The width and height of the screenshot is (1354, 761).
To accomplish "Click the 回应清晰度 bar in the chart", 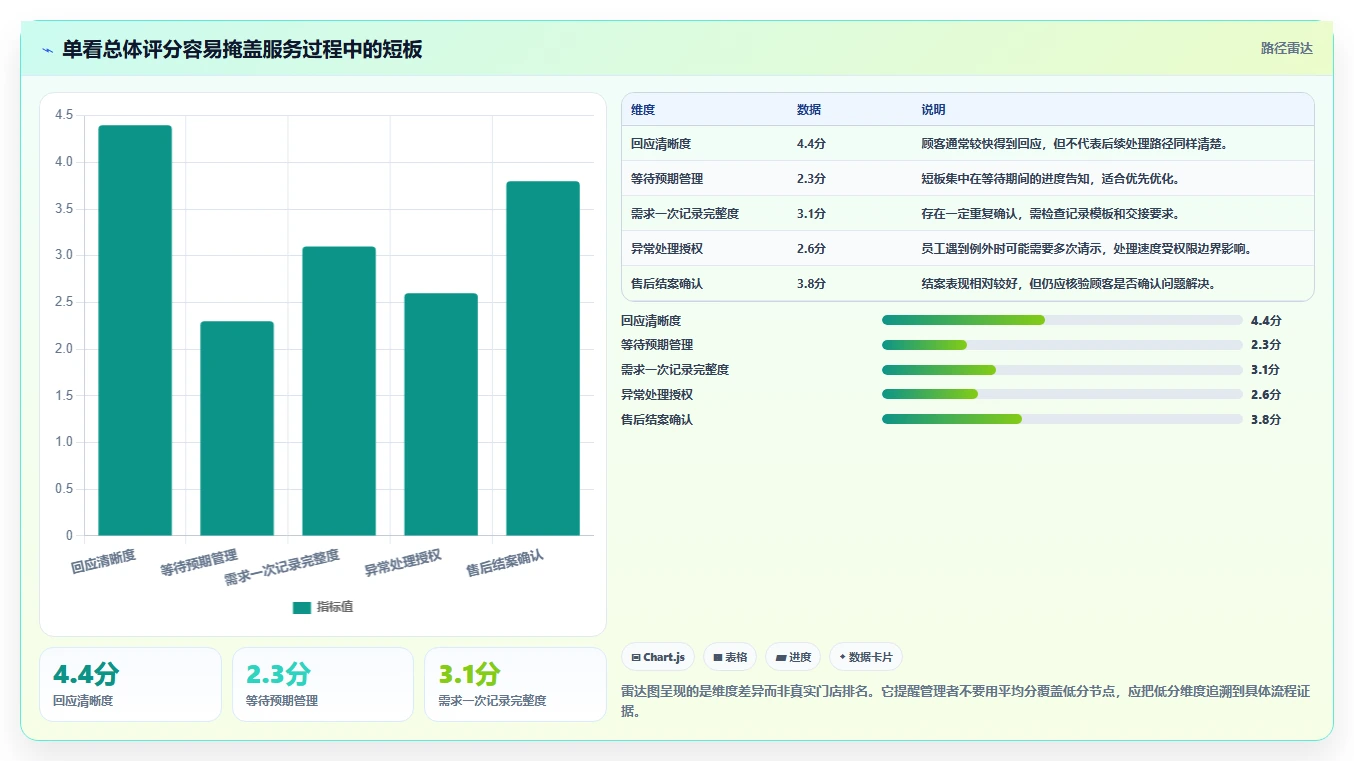I will (x=135, y=330).
